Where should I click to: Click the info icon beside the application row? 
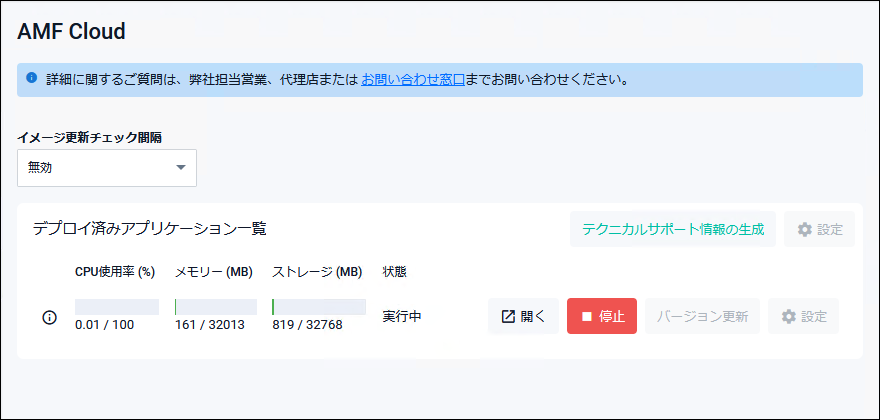pos(49,317)
